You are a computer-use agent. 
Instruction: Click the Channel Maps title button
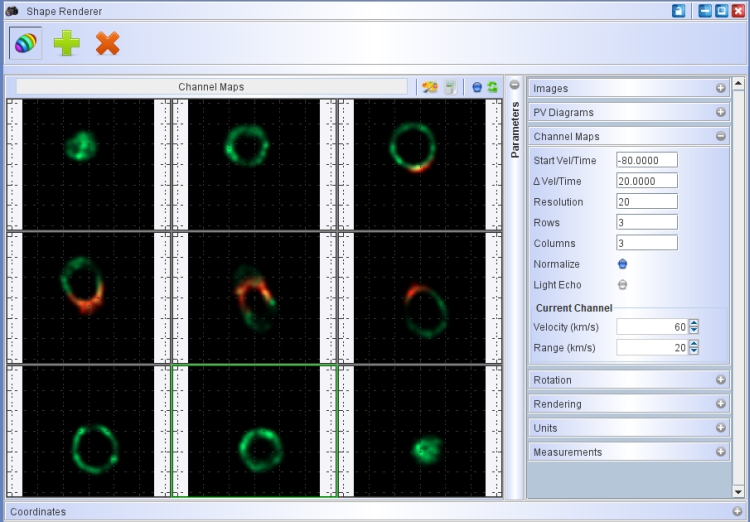point(211,87)
